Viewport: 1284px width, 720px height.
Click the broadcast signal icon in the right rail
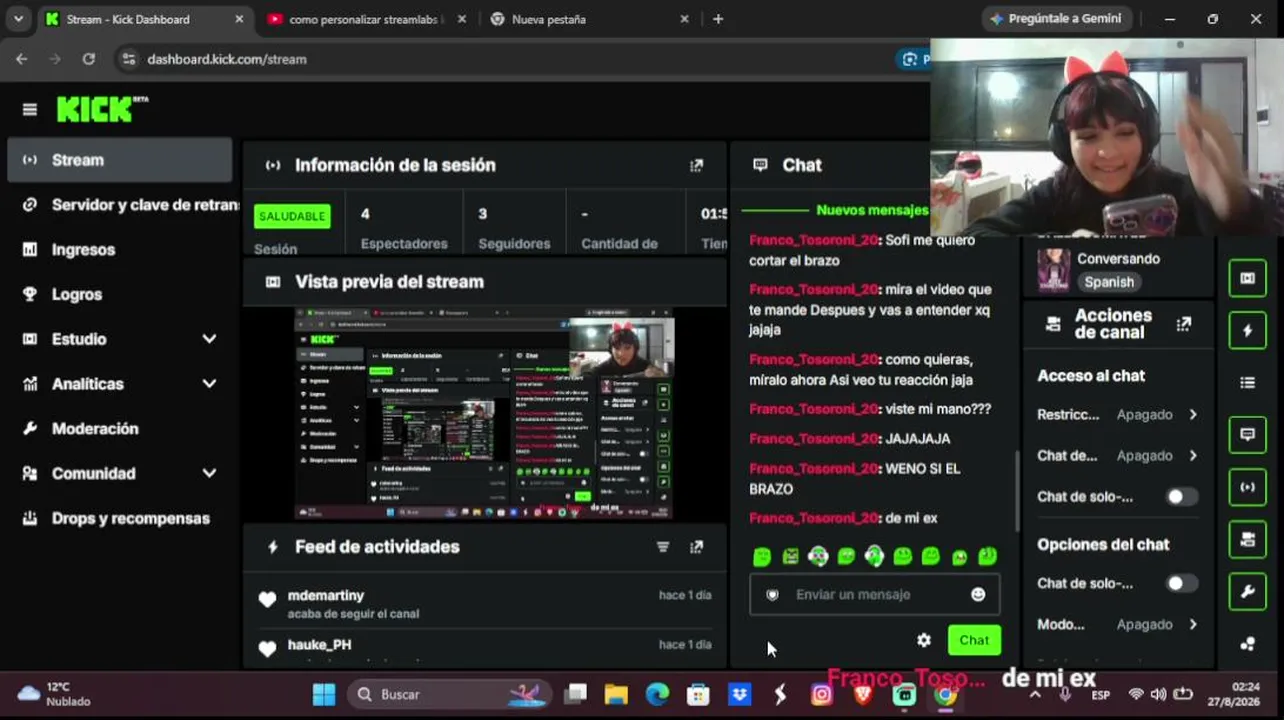1247,487
